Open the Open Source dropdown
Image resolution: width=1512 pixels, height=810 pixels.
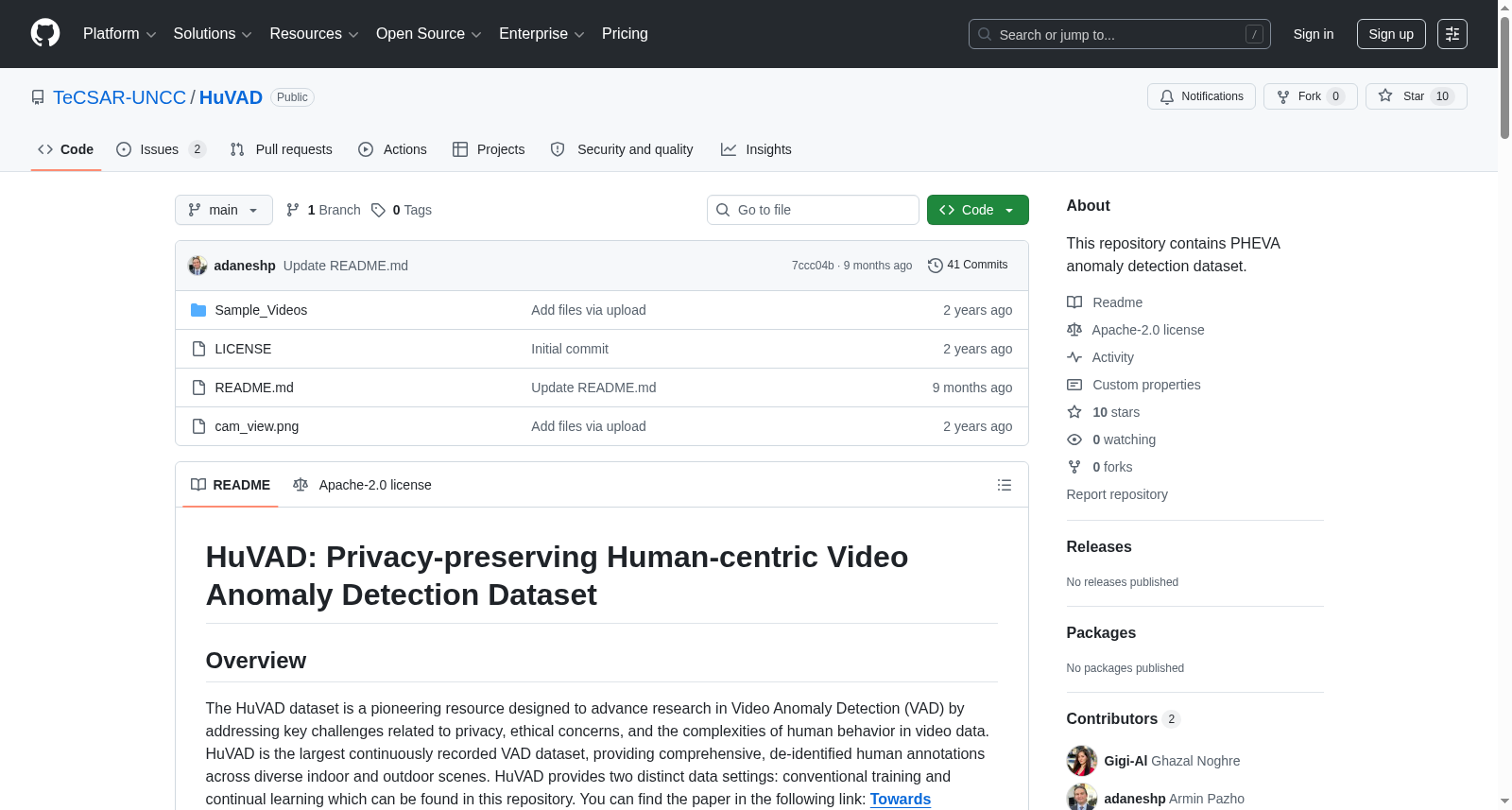[429, 34]
